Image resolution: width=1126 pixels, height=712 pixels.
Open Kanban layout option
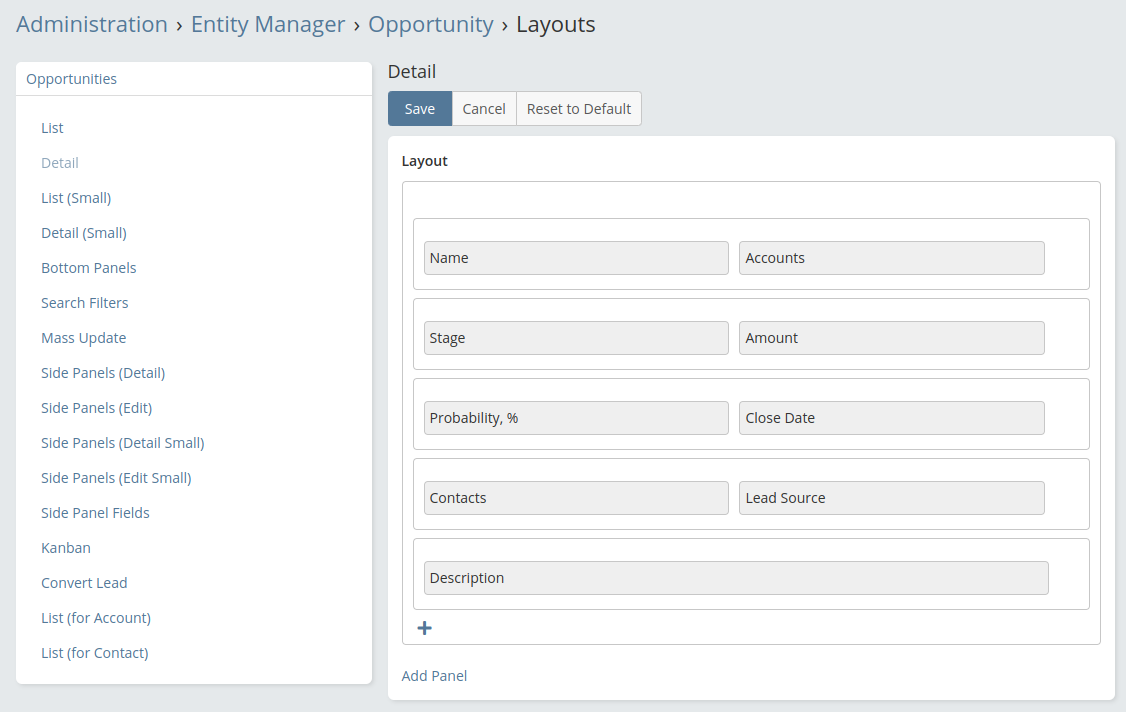[x=66, y=548]
